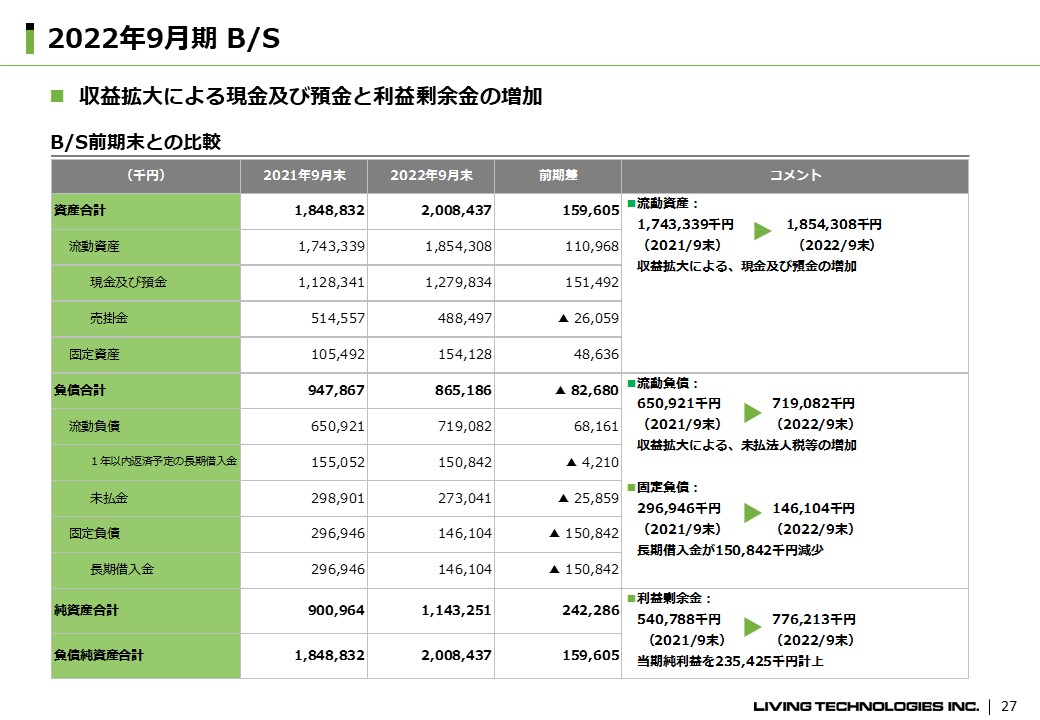The width and height of the screenshot is (1040, 720).
Task: Select the comment "当期純利益を235,425千円計上"
Action: click(730, 662)
